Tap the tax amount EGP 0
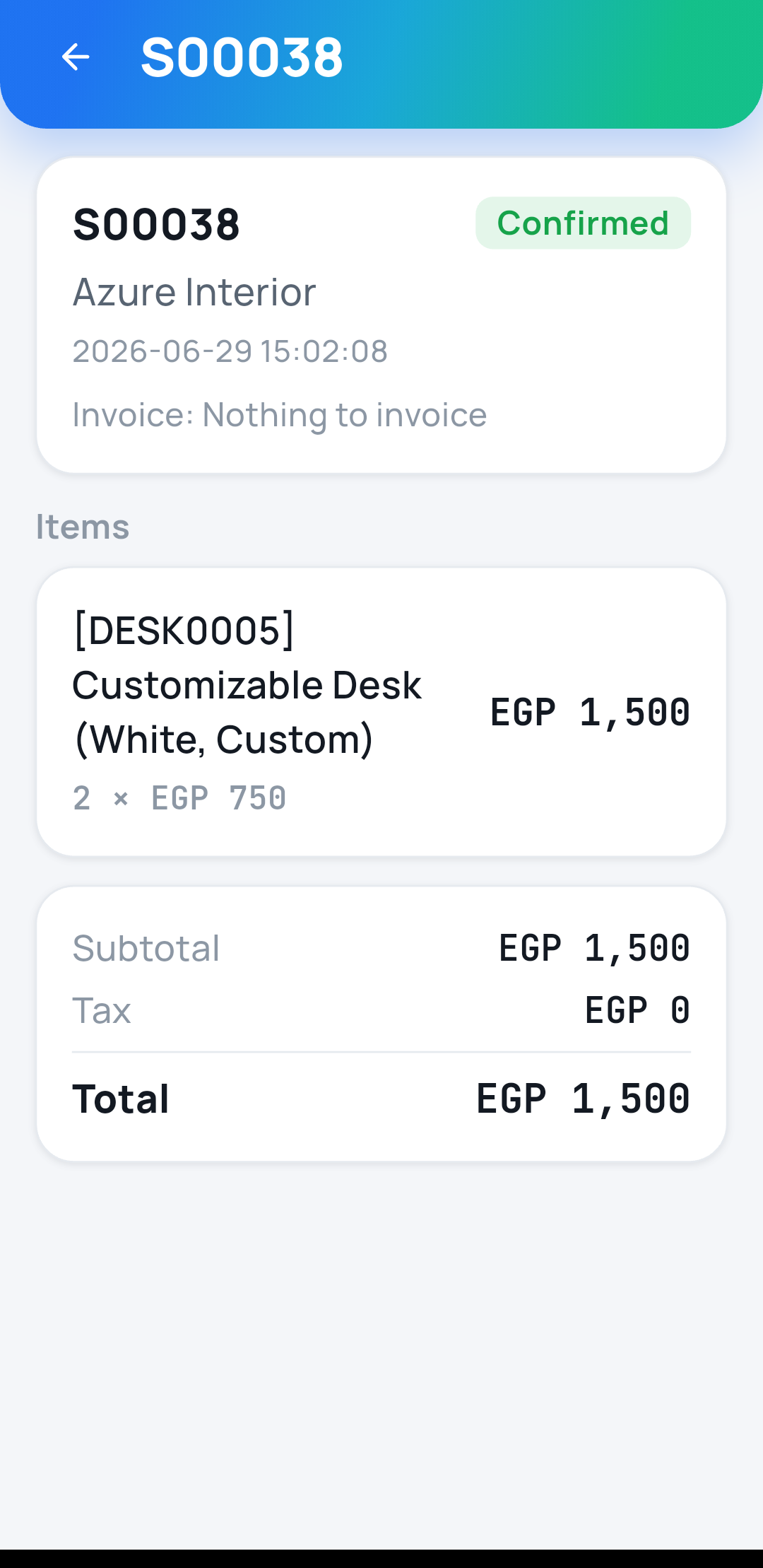 (637, 1010)
